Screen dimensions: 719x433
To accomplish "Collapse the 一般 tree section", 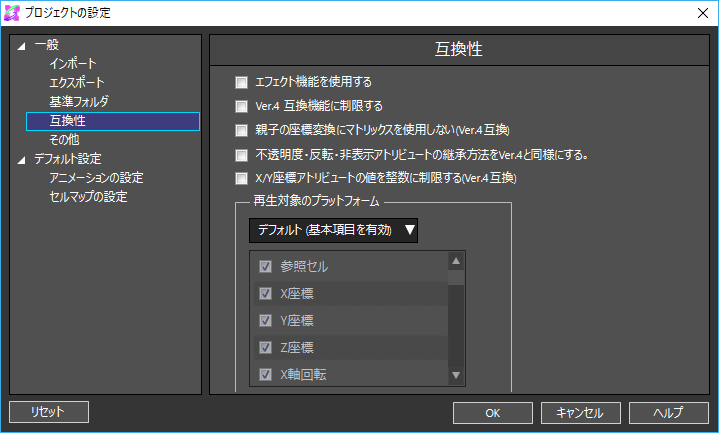I will [22, 46].
